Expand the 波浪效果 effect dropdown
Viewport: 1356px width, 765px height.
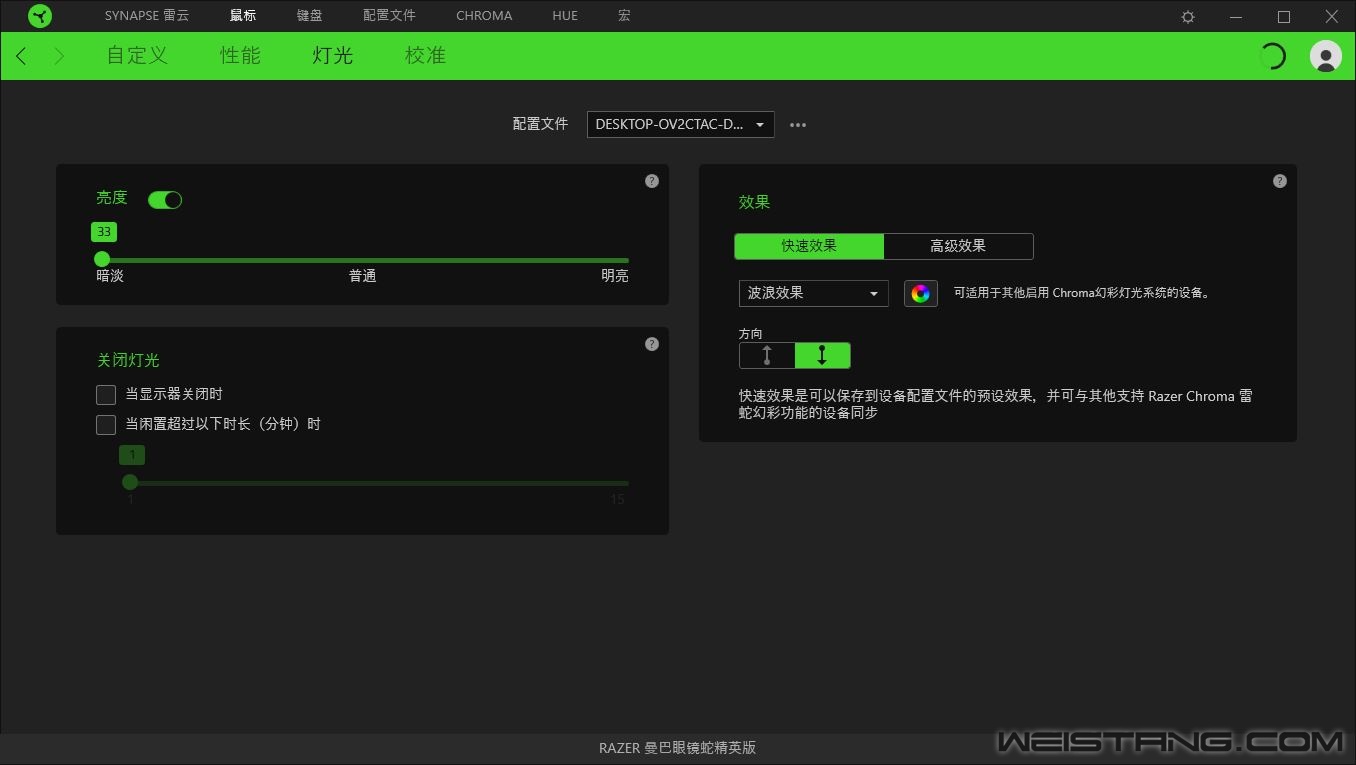point(813,293)
